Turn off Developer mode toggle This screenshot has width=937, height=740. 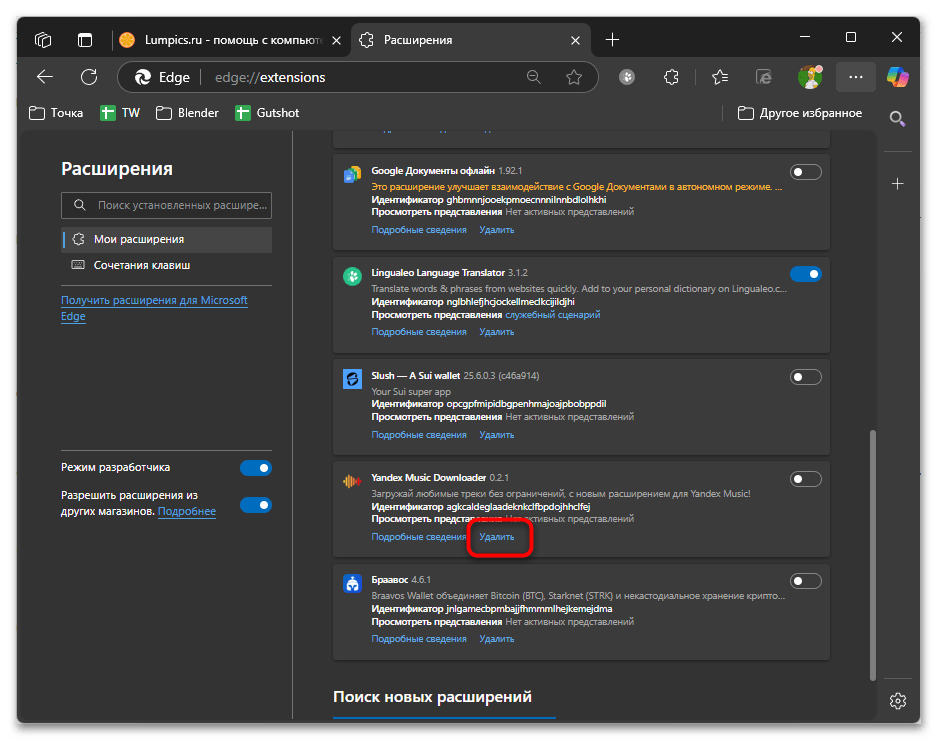click(x=255, y=468)
